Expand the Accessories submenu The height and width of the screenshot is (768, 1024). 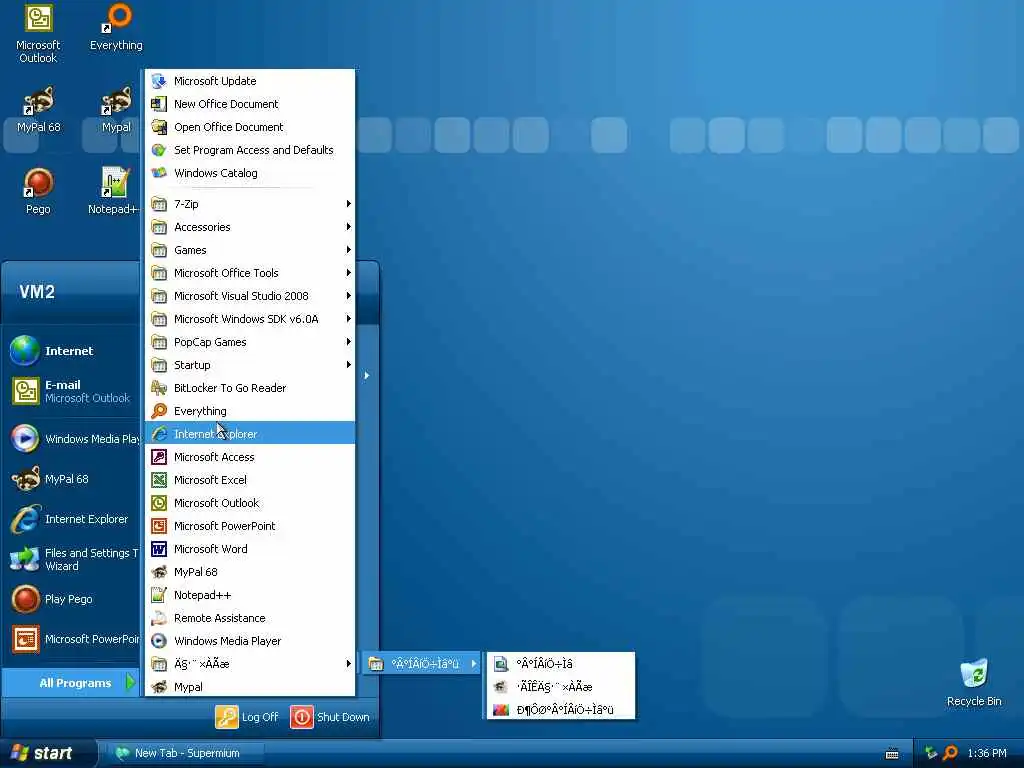pos(250,227)
